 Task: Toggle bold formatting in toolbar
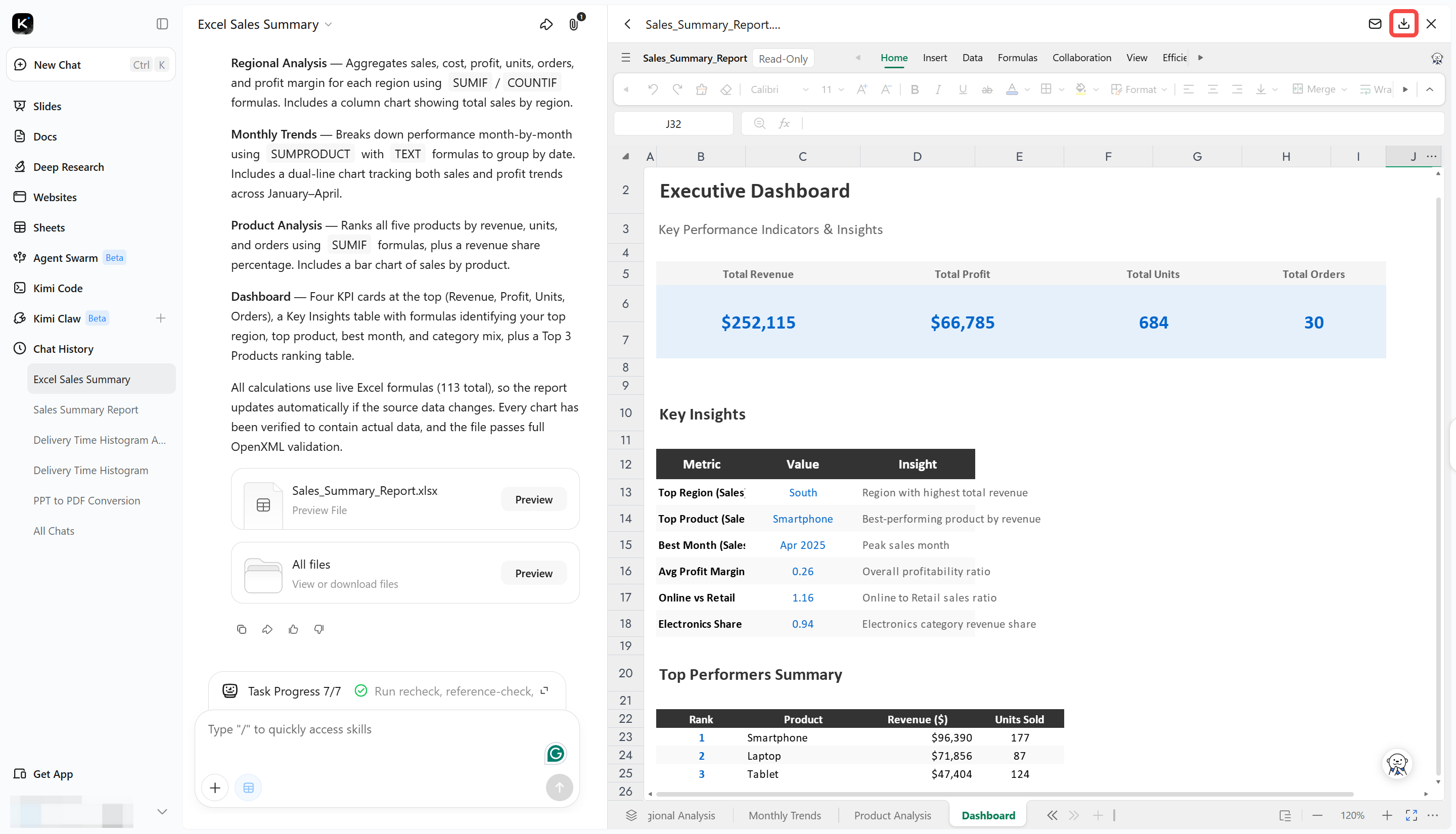pos(915,89)
